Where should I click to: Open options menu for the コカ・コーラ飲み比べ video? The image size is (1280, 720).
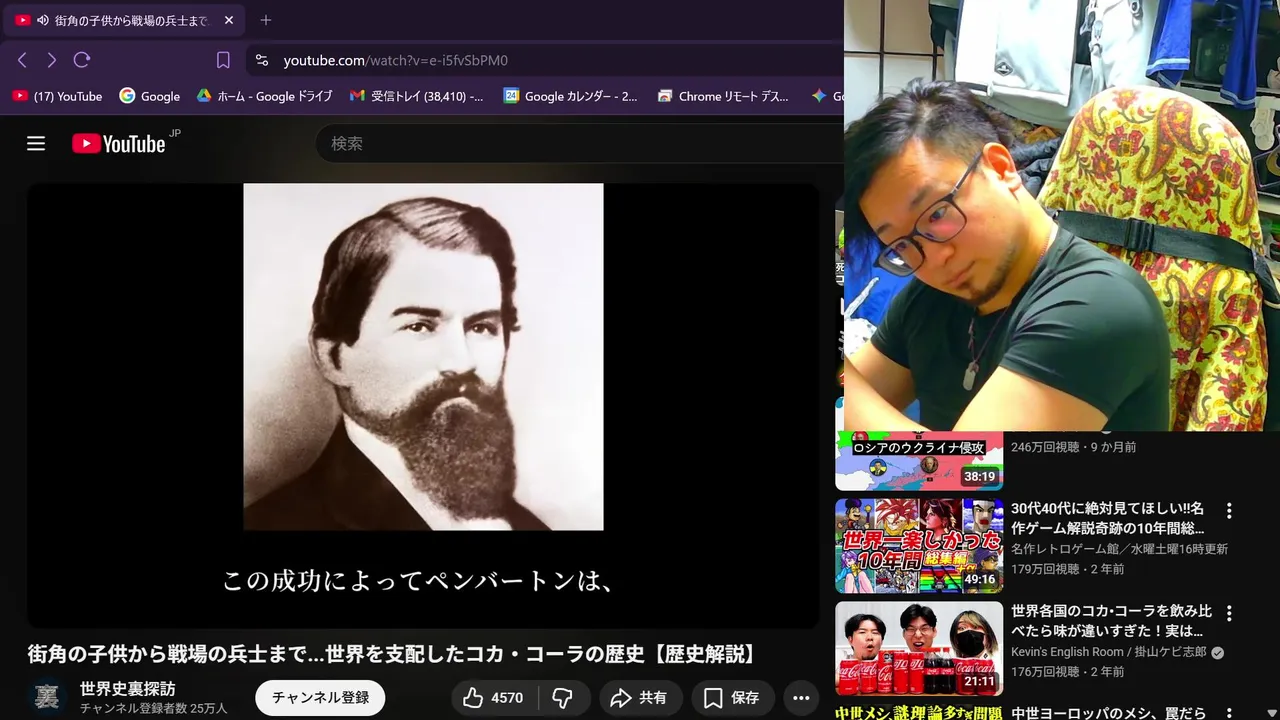(1229, 613)
